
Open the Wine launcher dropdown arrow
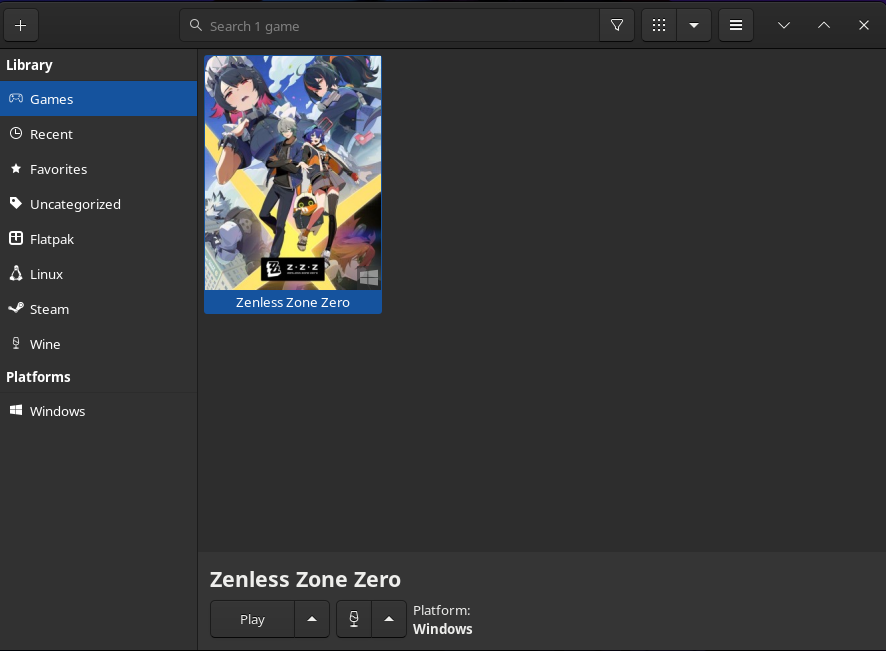click(389, 619)
